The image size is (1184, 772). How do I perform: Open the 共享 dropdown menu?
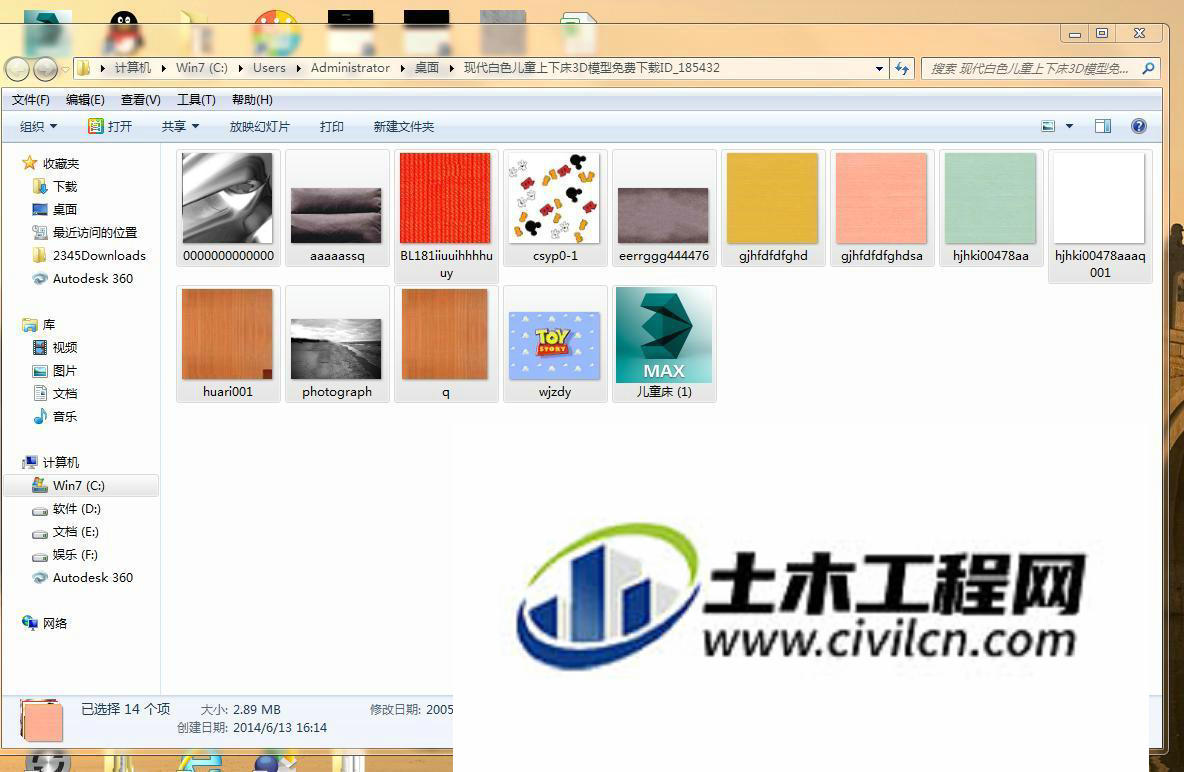coord(180,126)
